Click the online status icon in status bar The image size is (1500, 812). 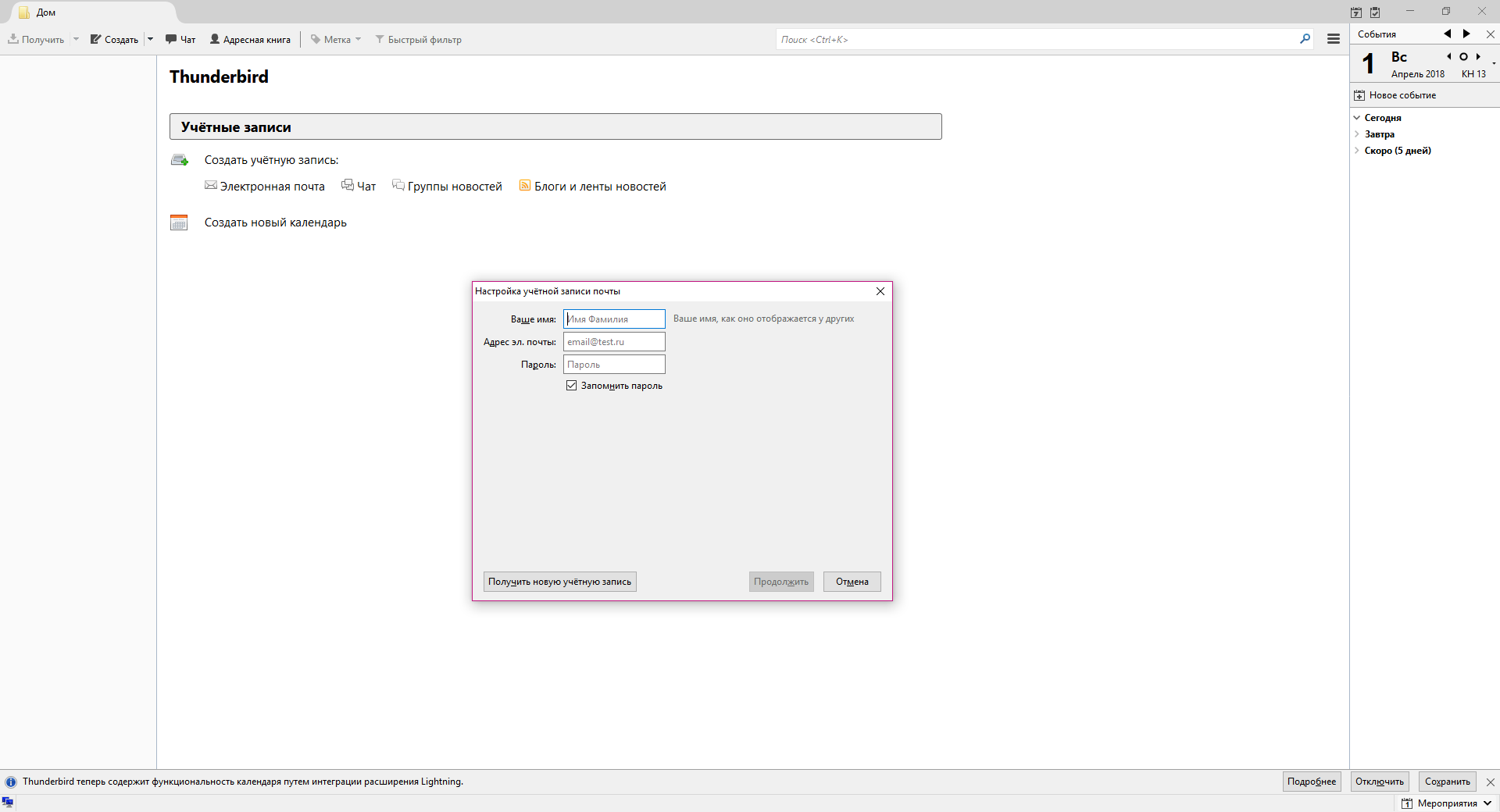point(8,802)
